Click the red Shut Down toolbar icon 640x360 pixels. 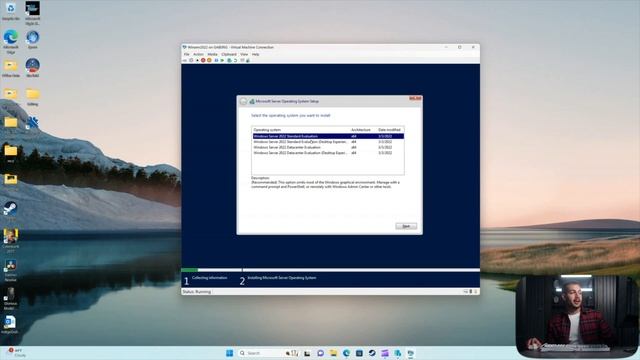[x=203, y=60]
